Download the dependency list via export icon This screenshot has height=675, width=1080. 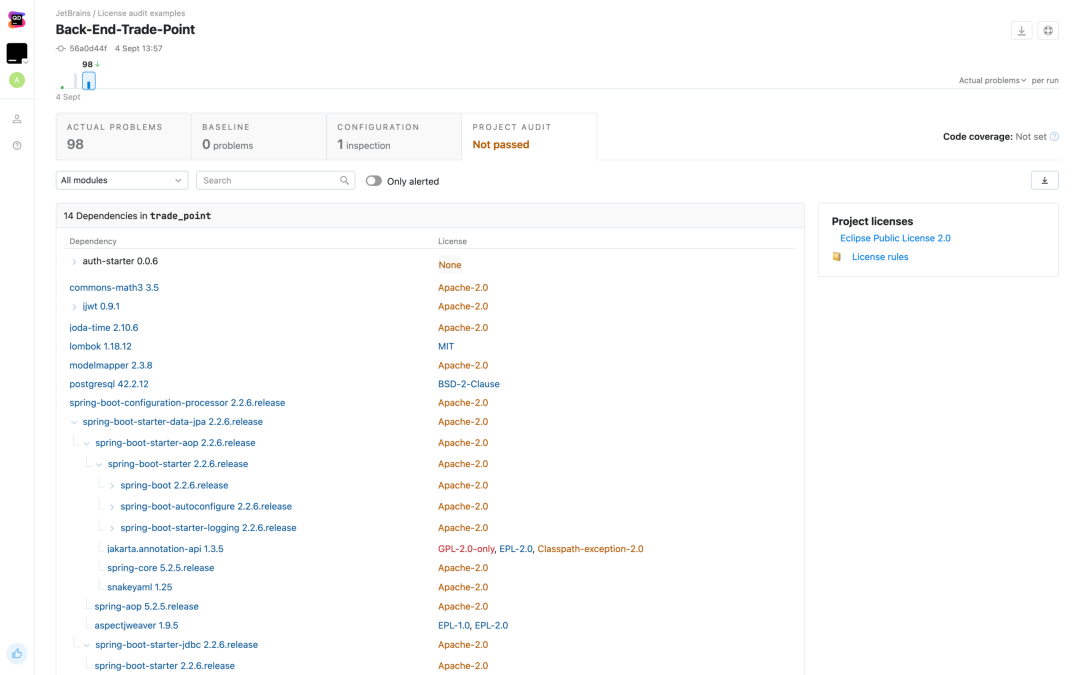(x=1044, y=180)
